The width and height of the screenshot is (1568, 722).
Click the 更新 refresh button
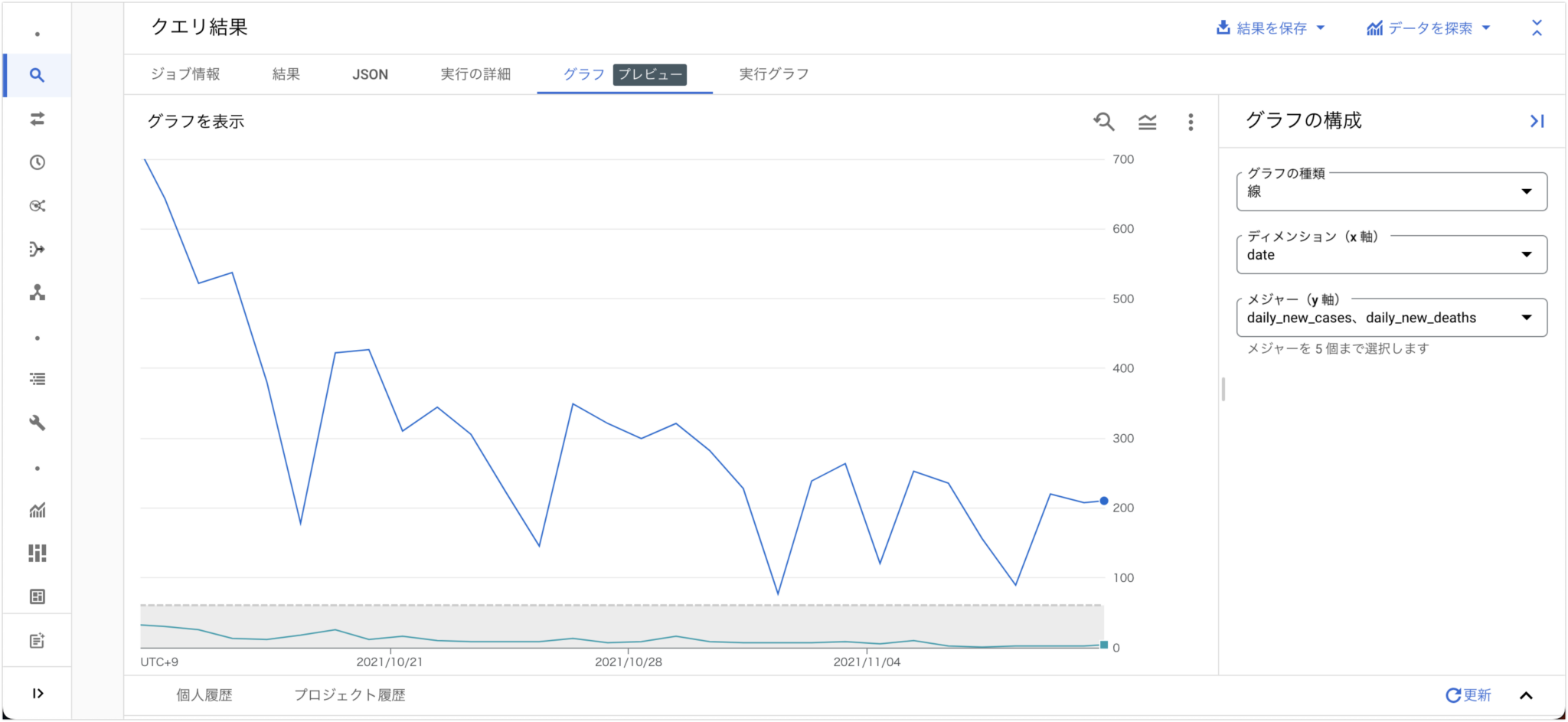1468,695
